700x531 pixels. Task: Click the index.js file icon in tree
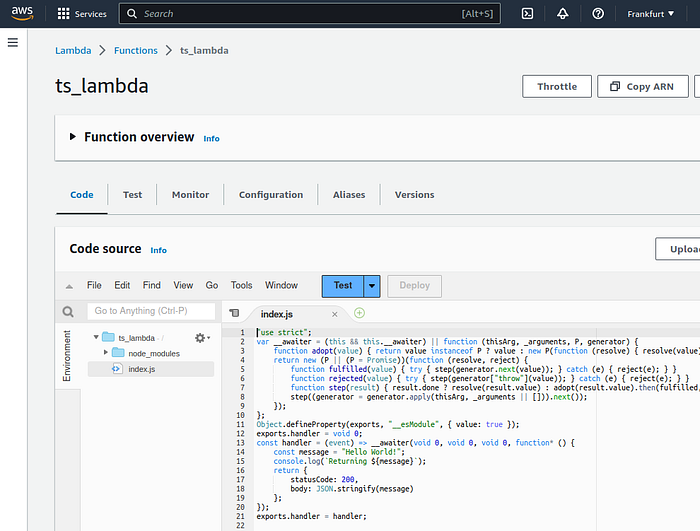pos(117,369)
